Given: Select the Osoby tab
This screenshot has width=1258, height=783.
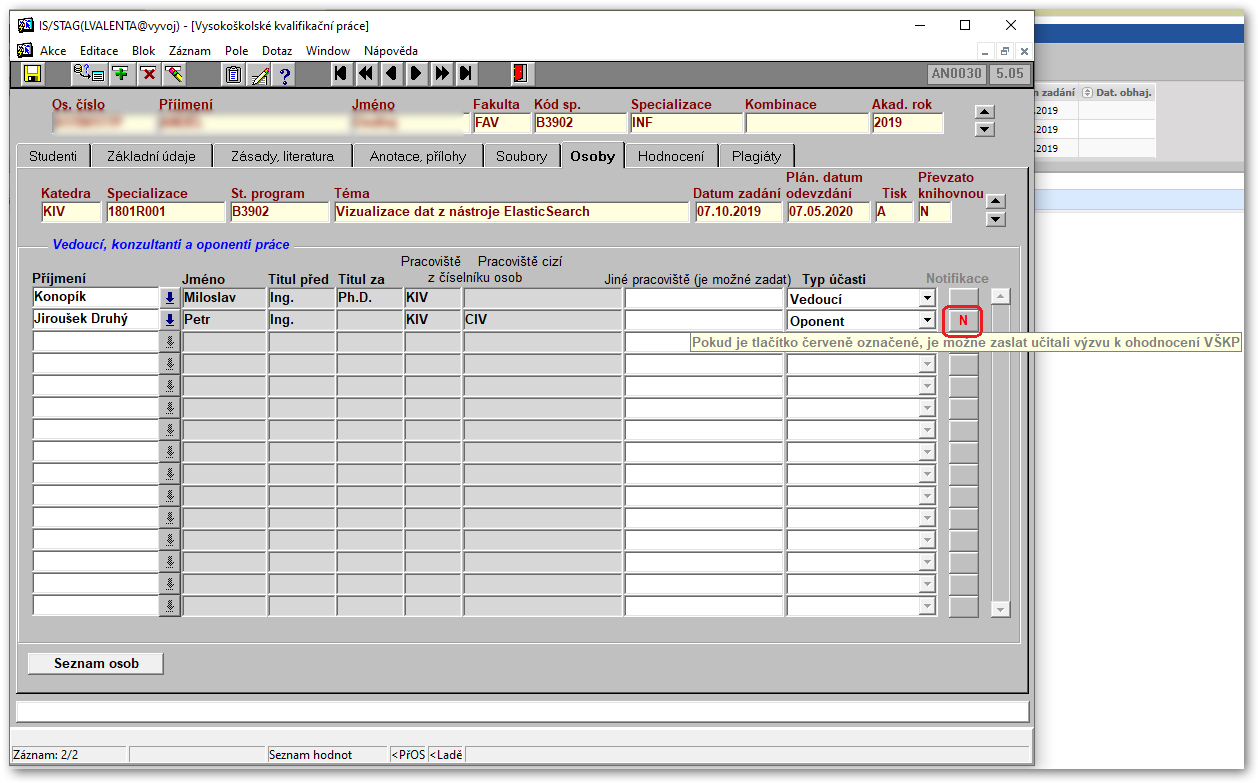Looking at the screenshot, I should 593,155.
